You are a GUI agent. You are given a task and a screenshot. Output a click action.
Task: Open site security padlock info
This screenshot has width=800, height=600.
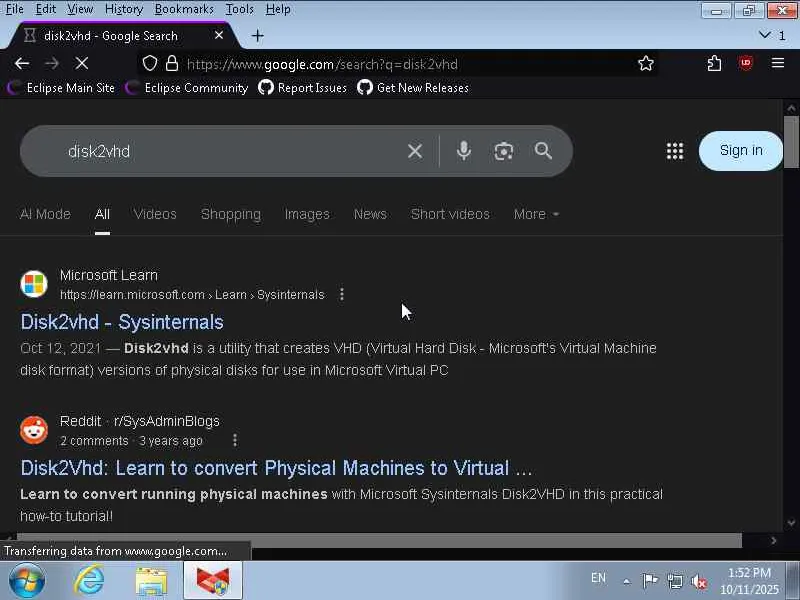pyautogui.click(x=172, y=64)
